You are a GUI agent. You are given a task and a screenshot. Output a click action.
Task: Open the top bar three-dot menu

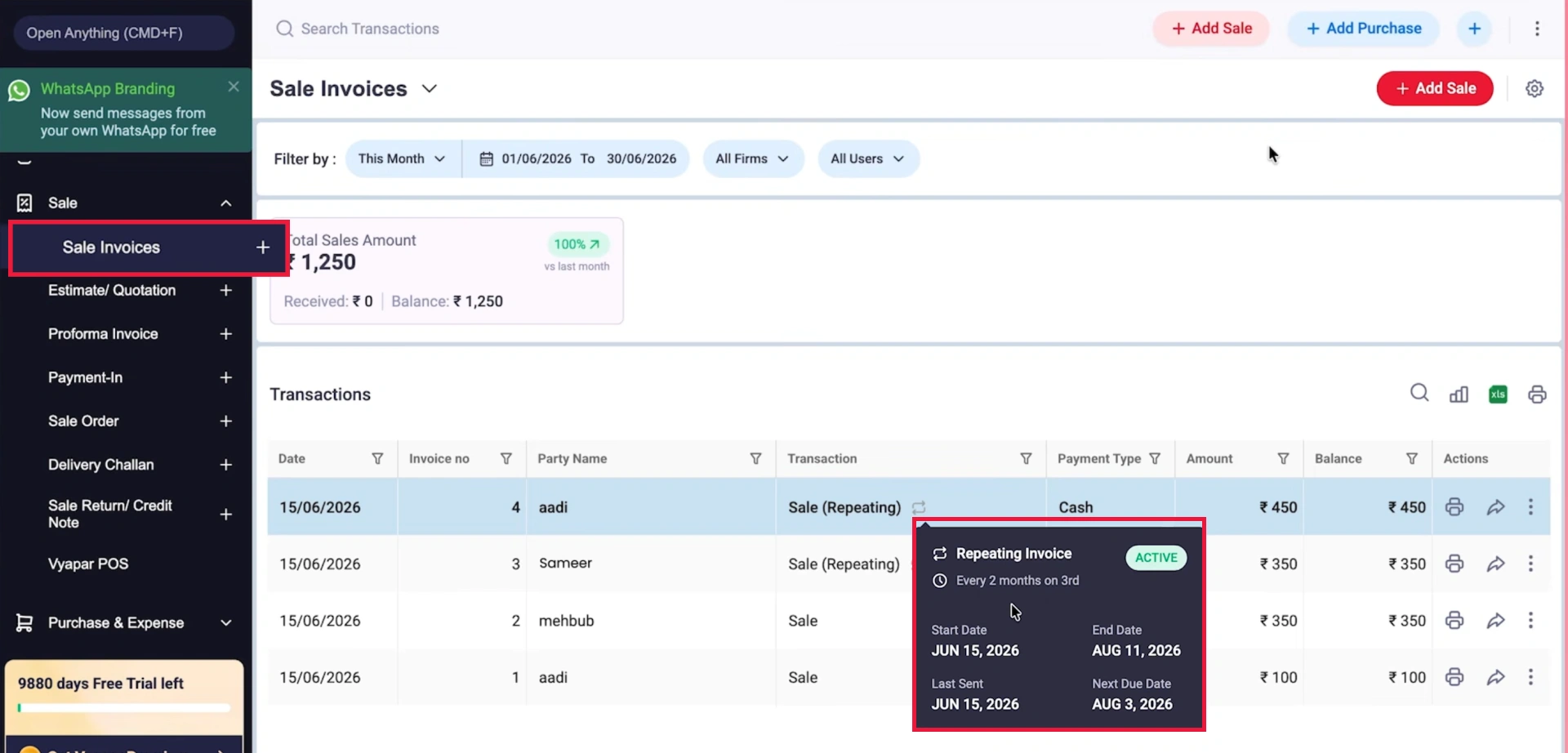1537,29
